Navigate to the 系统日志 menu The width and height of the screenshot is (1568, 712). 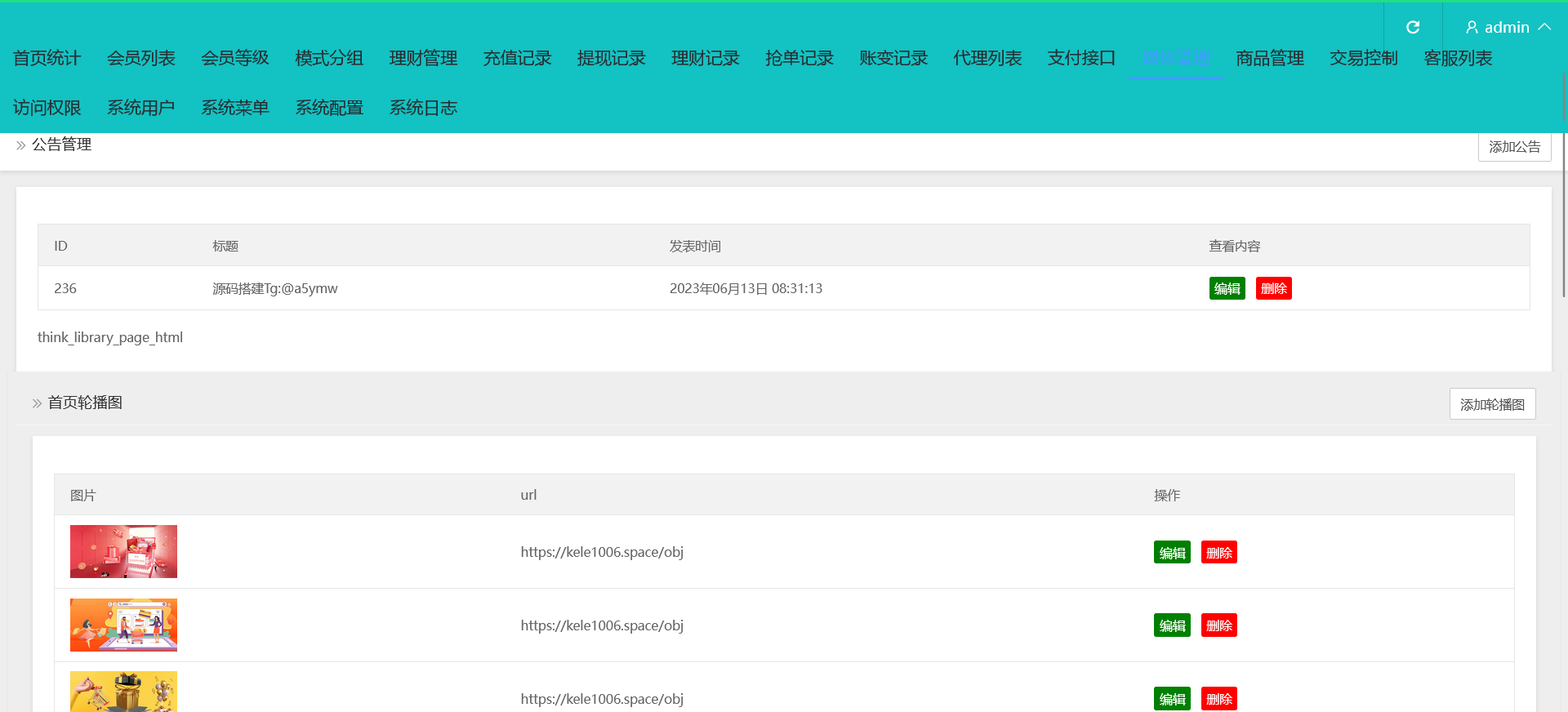(x=423, y=108)
